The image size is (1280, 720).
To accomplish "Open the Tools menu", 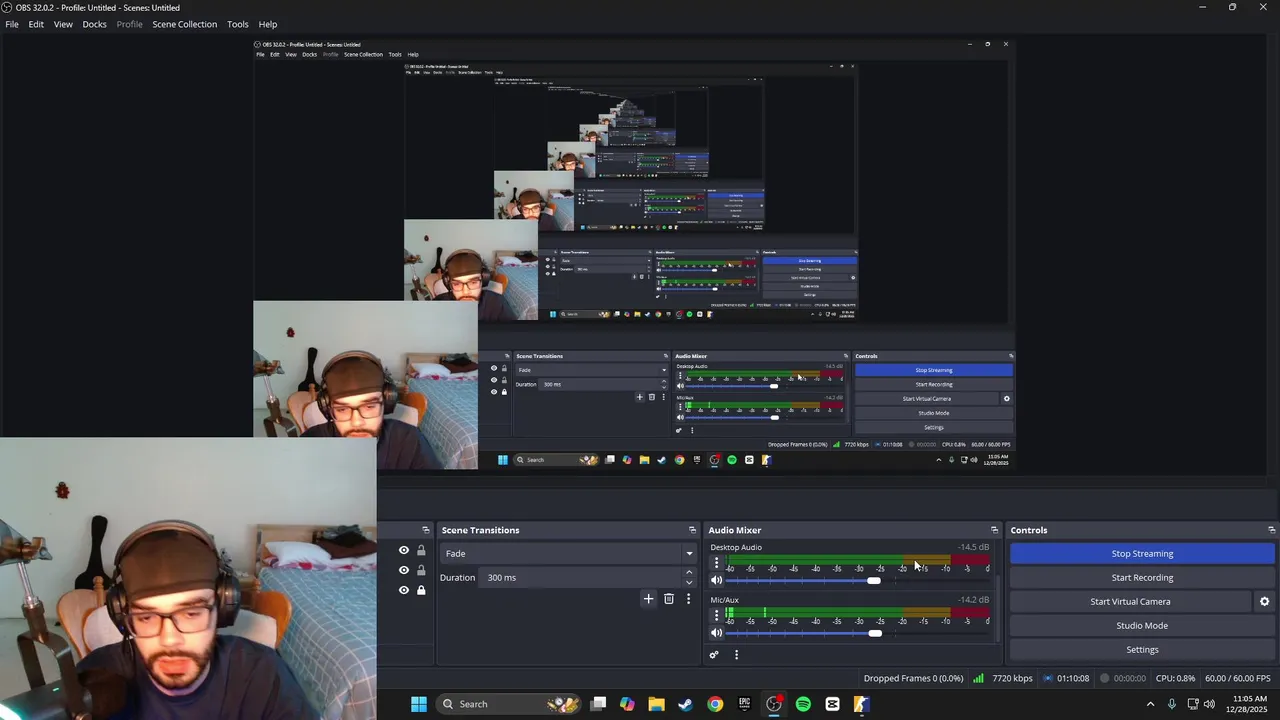I will coord(238,24).
